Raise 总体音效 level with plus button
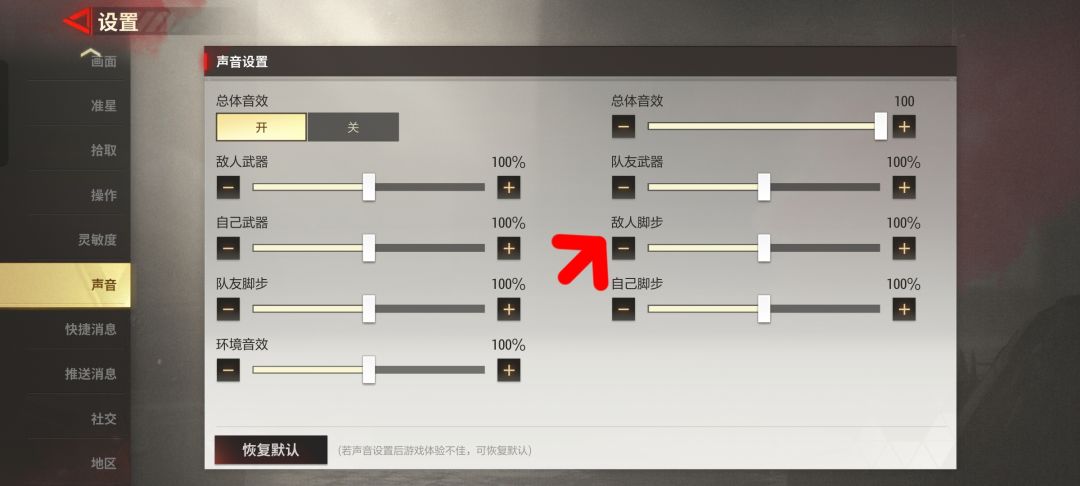 [x=904, y=126]
